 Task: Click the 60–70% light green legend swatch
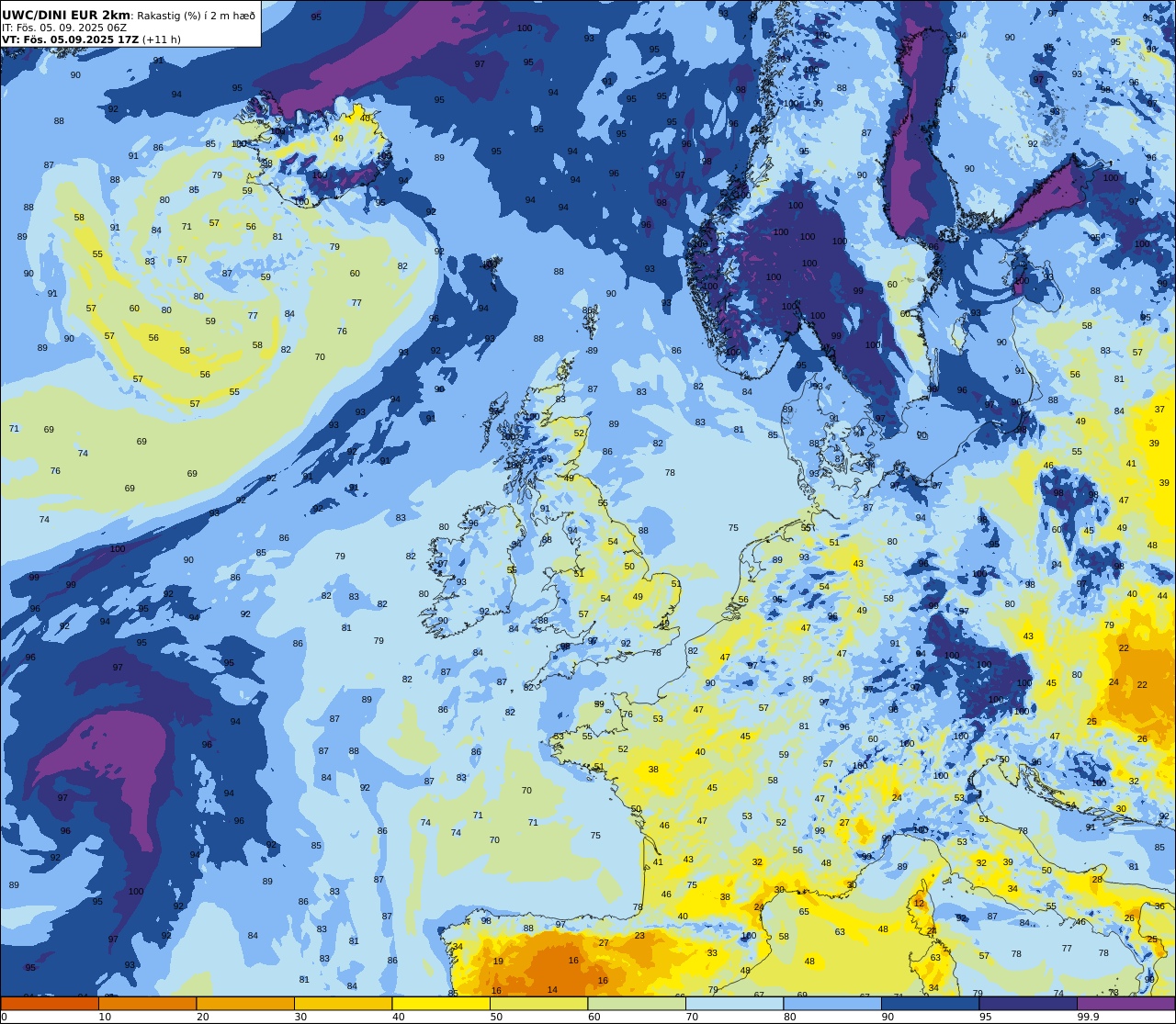click(x=637, y=1003)
